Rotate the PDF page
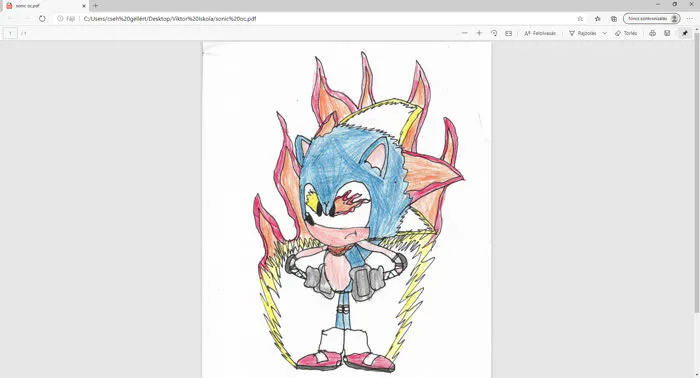The height and width of the screenshot is (378, 700). tap(494, 33)
